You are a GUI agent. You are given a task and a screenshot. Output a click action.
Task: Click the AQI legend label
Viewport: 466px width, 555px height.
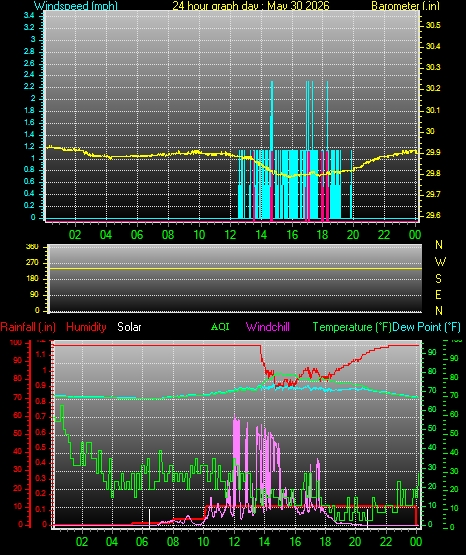click(x=220, y=327)
